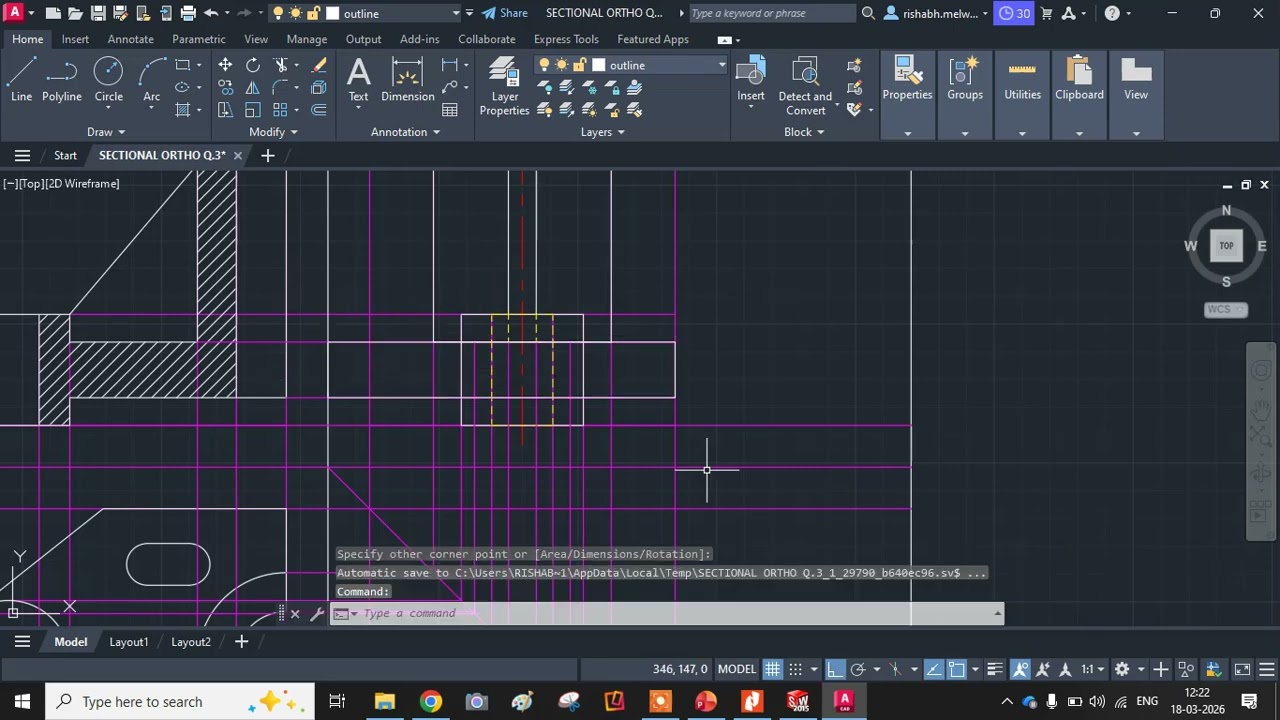Toggle lineweight display in status bar
This screenshot has width=1280, height=720.
(995, 669)
